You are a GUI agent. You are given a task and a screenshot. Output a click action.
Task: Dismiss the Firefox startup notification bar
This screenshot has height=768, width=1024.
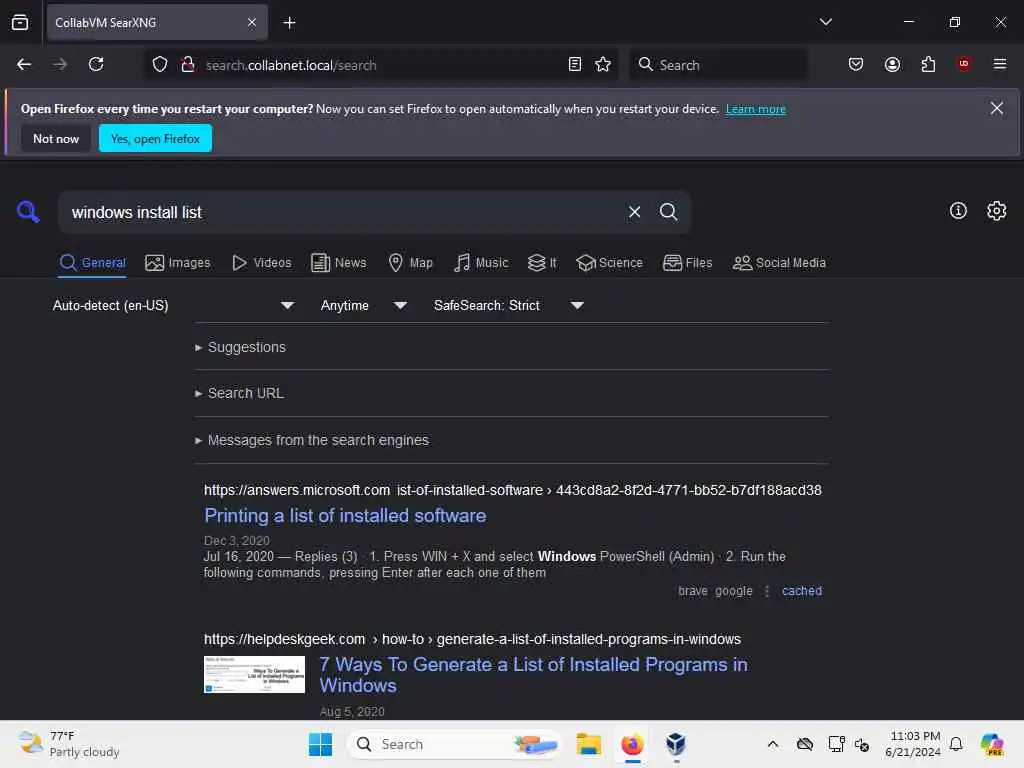[997, 108]
